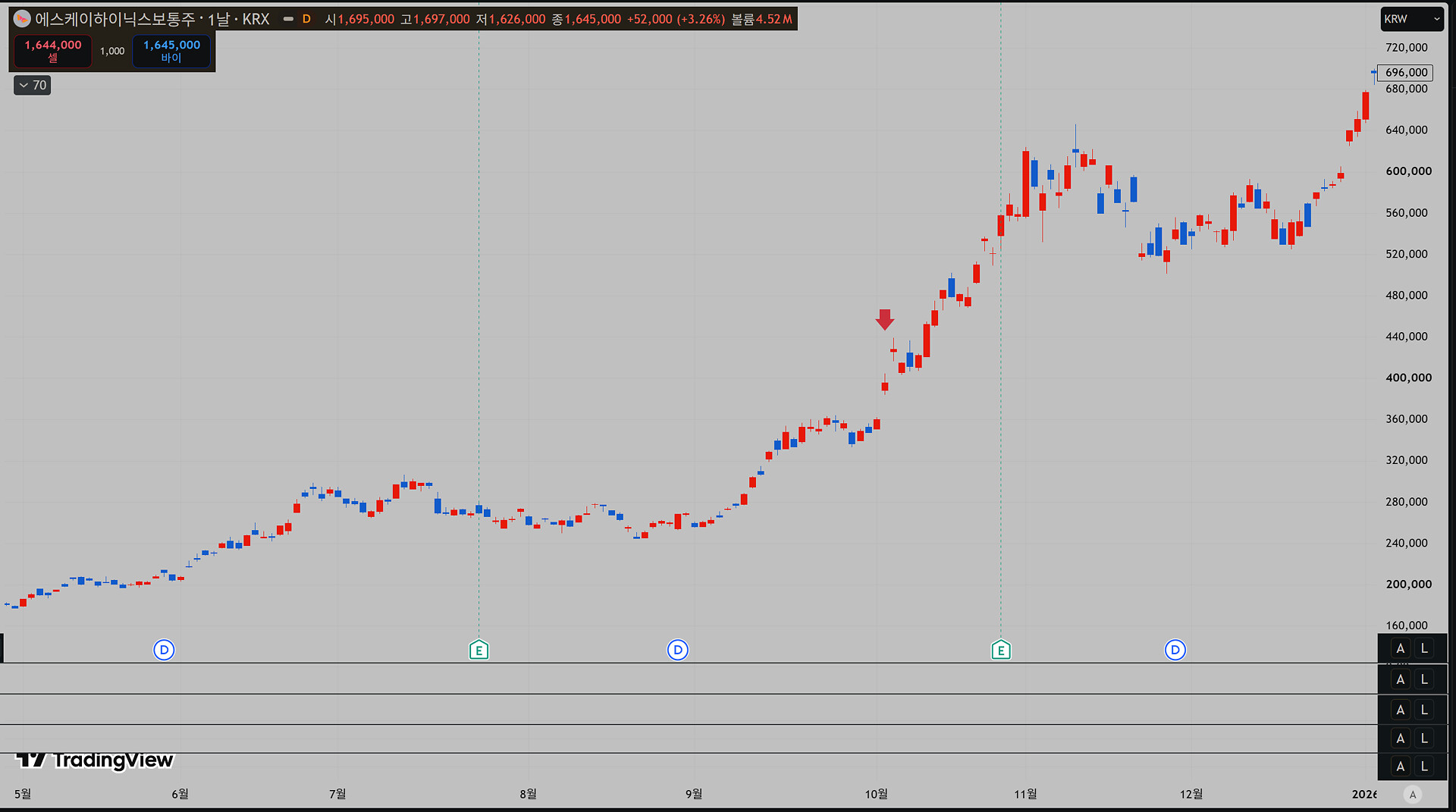Image resolution: width=1456 pixels, height=812 pixels.
Task: Toggle log scale L on second indicator pane
Action: coord(1424,710)
